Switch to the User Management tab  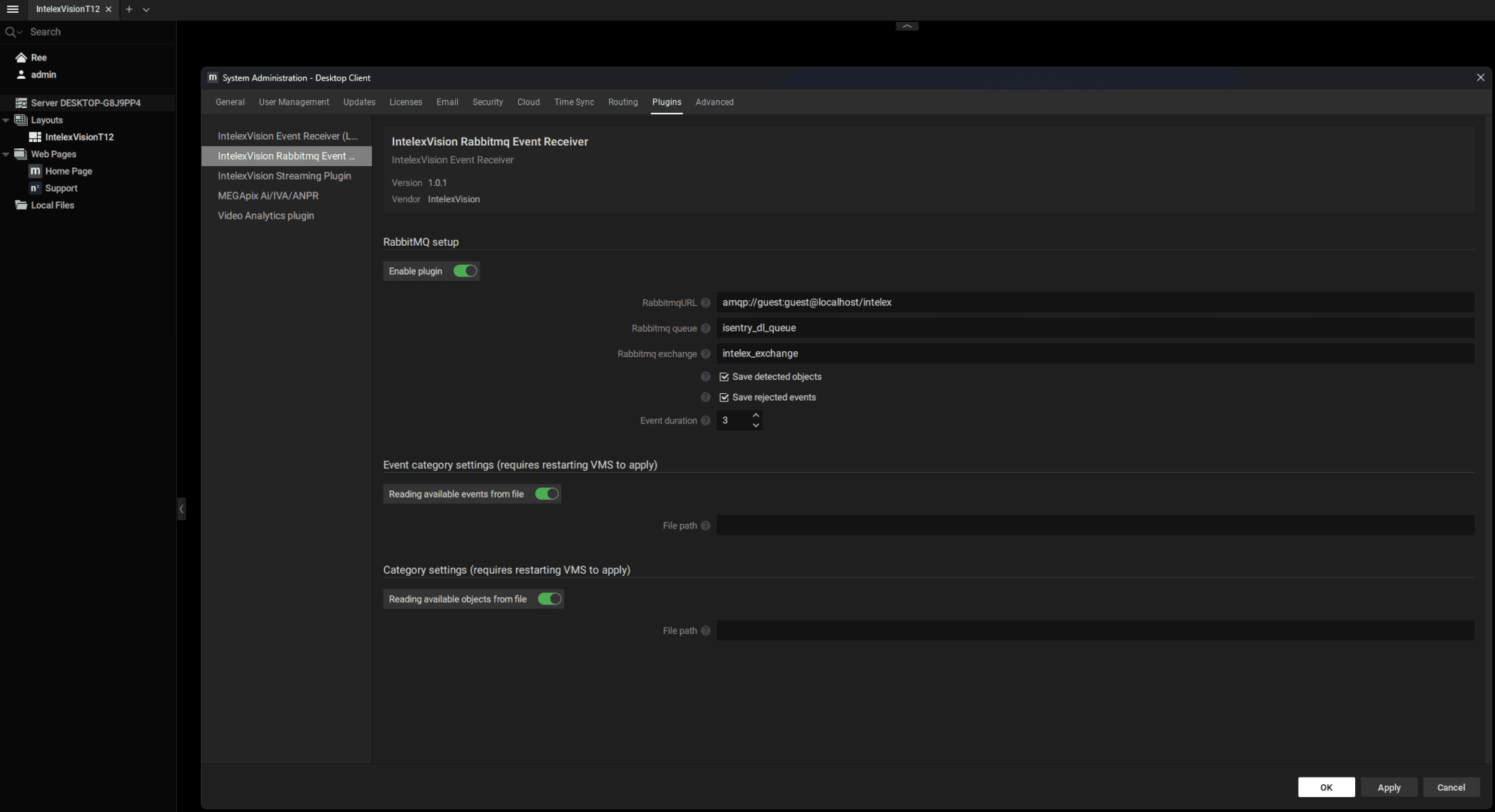pyautogui.click(x=293, y=102)
